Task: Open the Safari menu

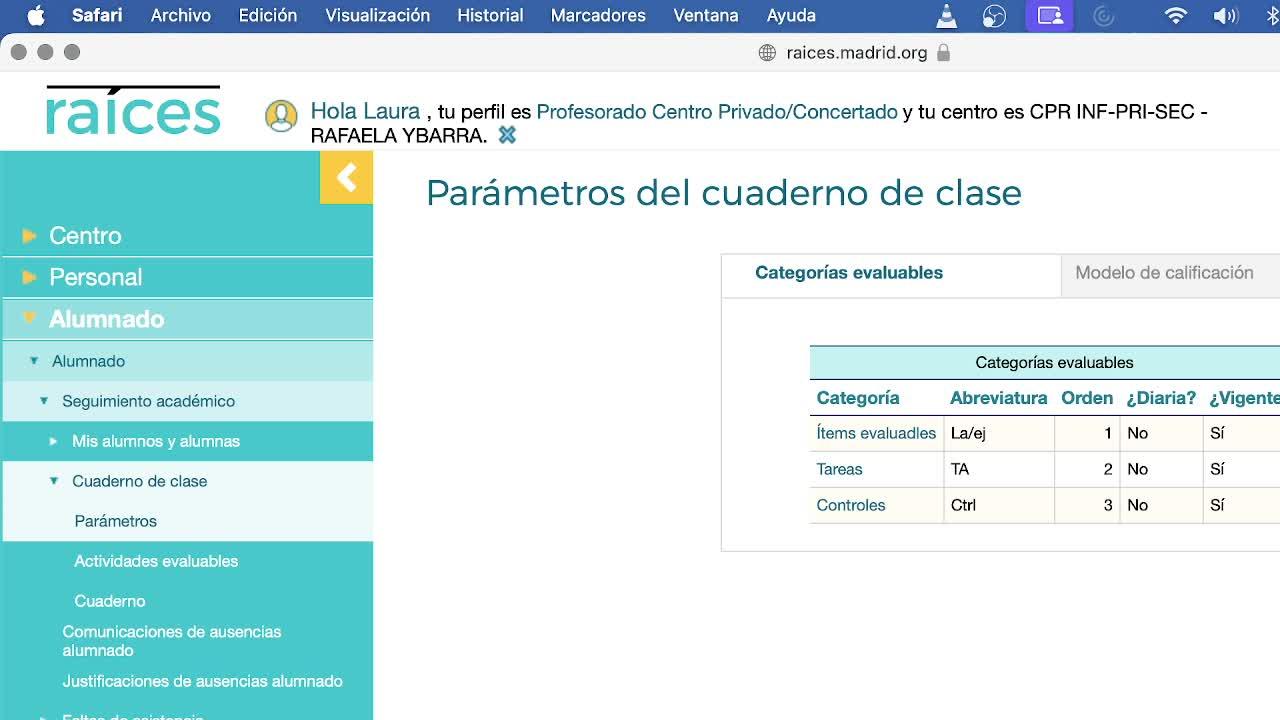Action: click(x=97, y=15)
